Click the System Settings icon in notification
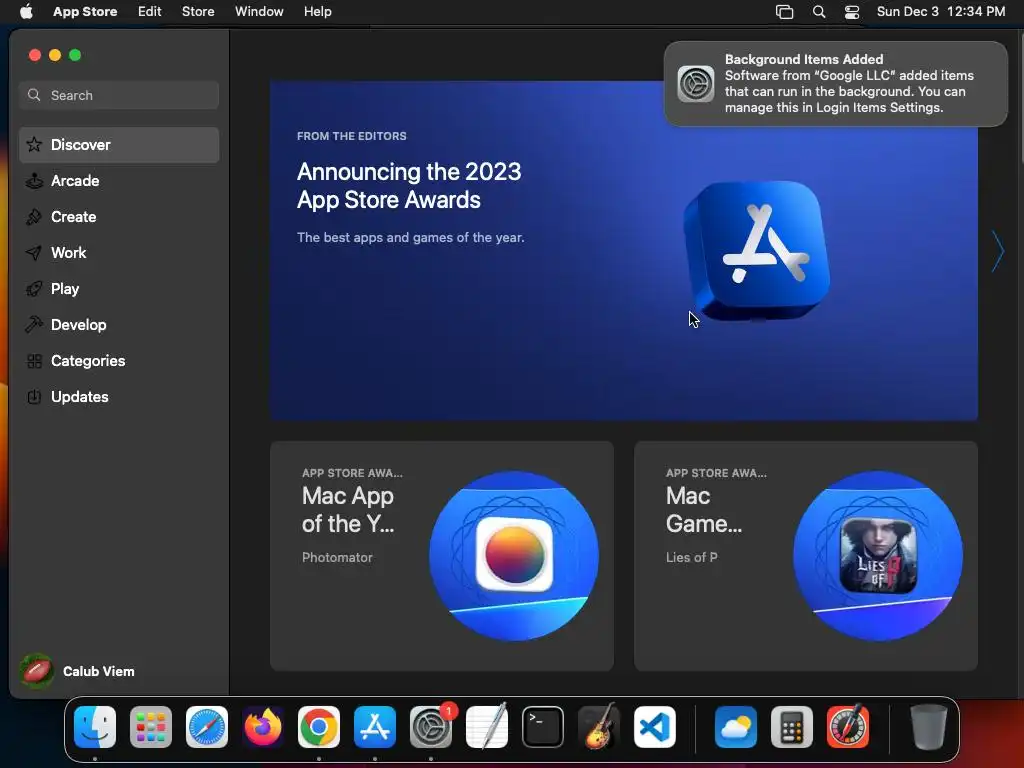Screen dimensions: 1024x768 coord(696,84)
